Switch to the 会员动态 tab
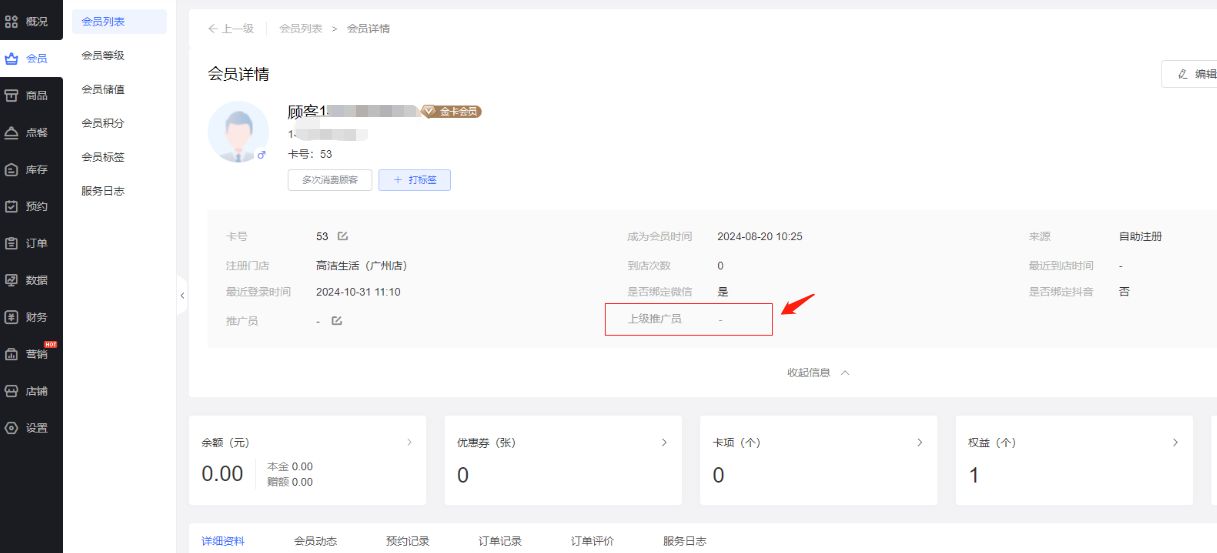This screenshot has width=1217, height=553. 315,541
